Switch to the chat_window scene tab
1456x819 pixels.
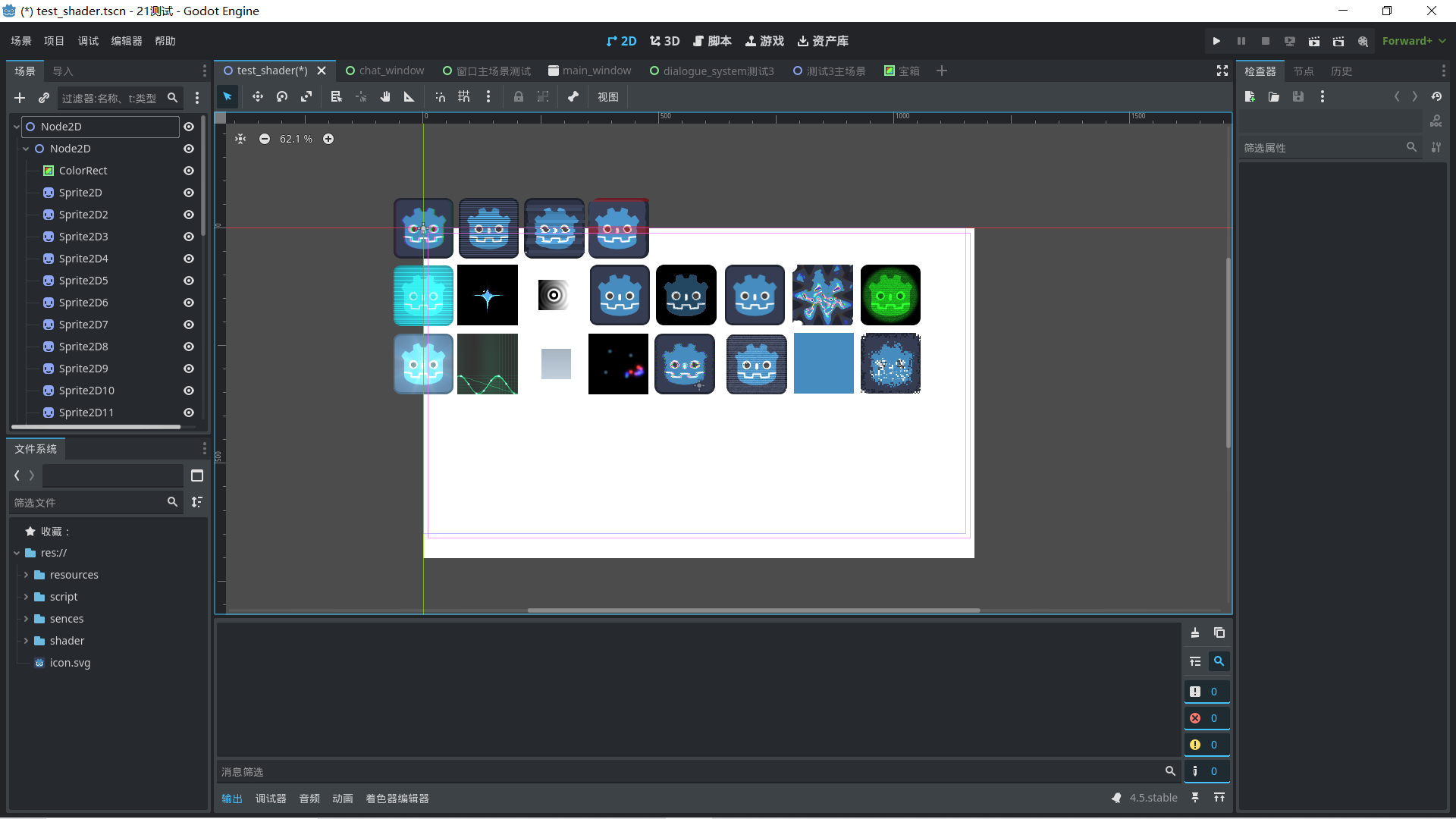tap(385, 71)
